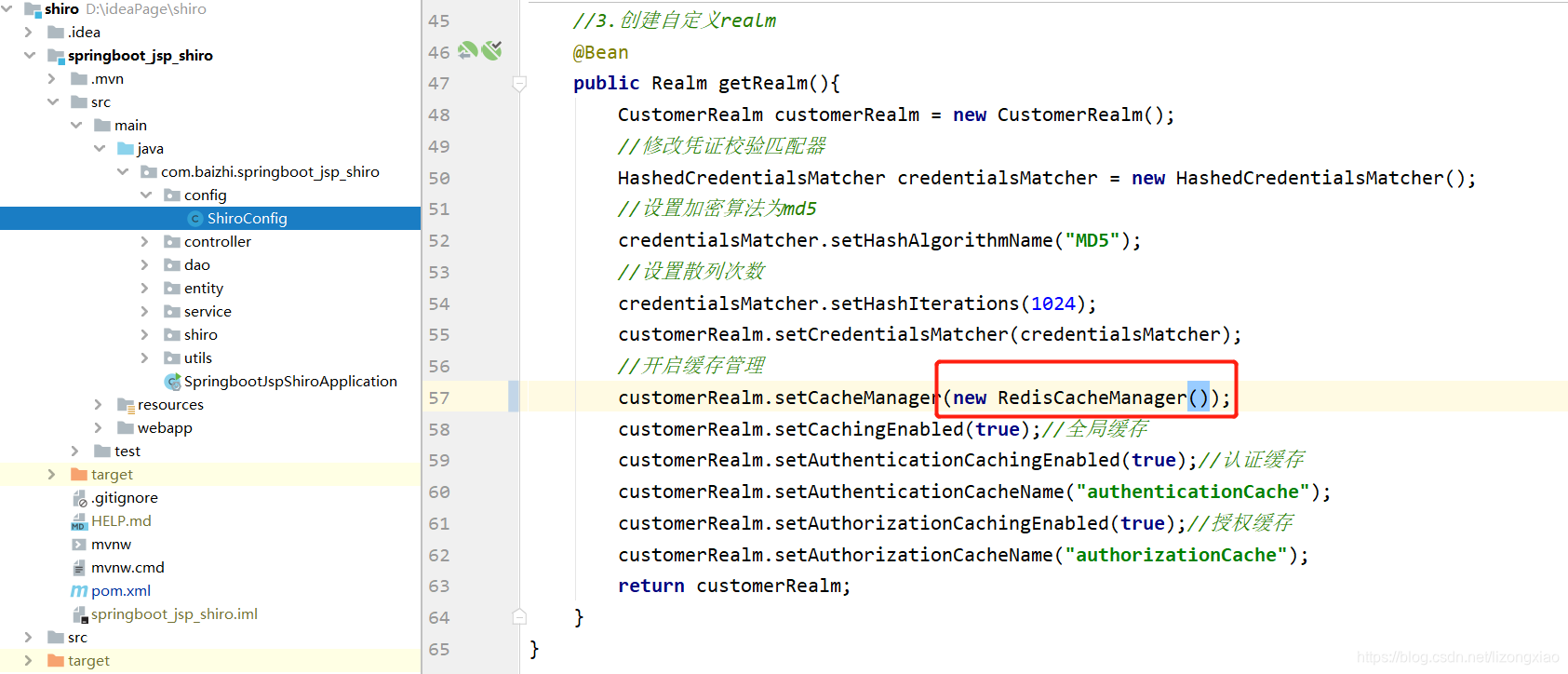Select the mvnw.cmd file

point(127,568)
